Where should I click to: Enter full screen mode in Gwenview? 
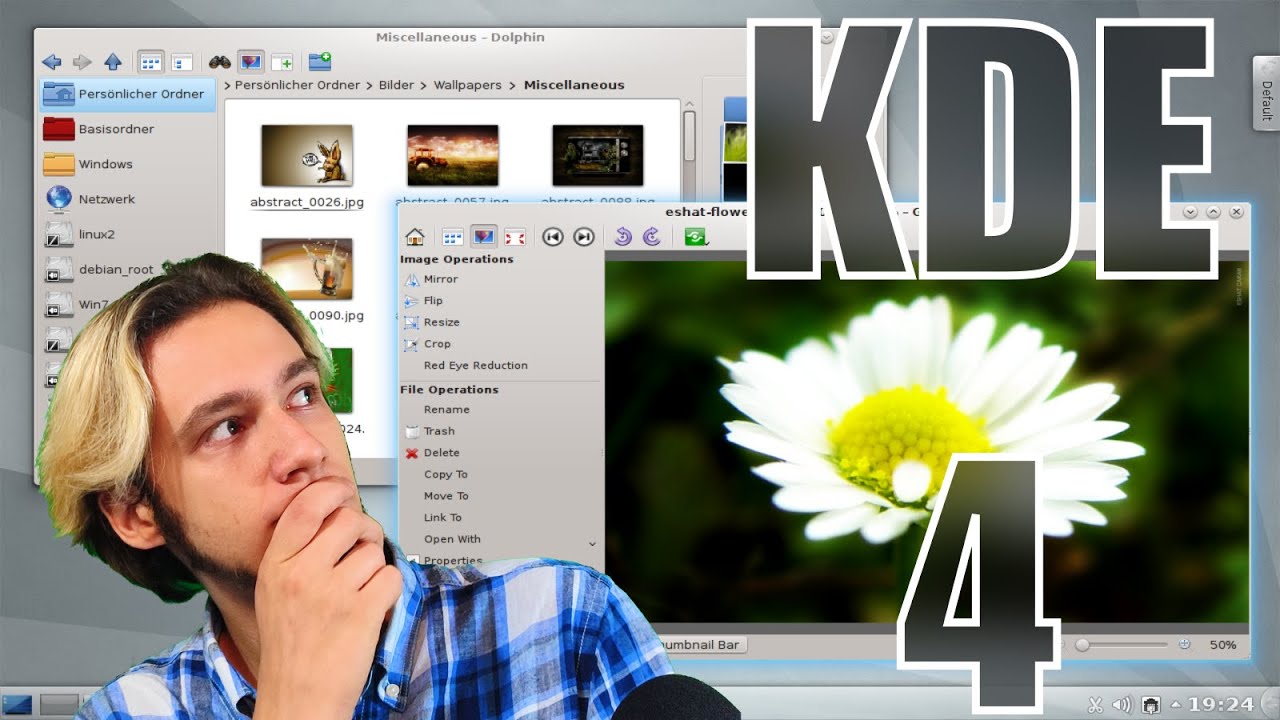point(515,237)
